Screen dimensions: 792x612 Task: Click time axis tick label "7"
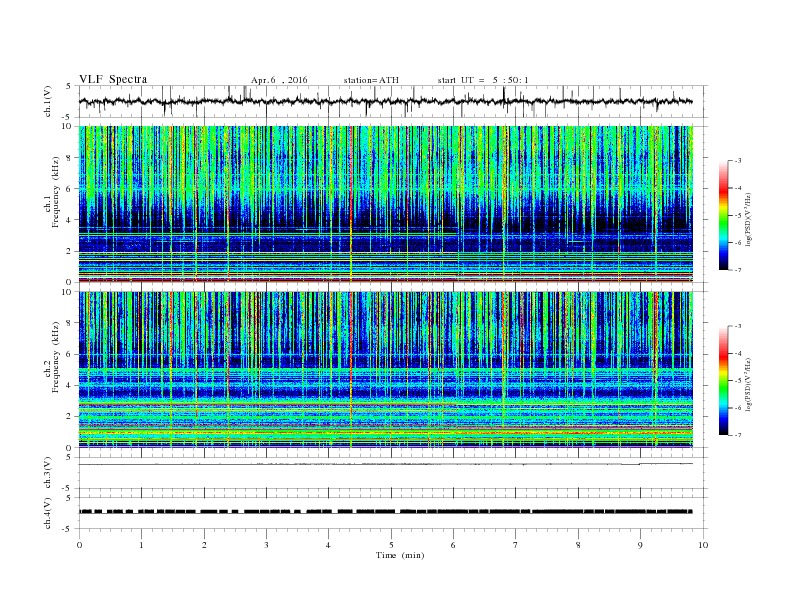[516, 545]
